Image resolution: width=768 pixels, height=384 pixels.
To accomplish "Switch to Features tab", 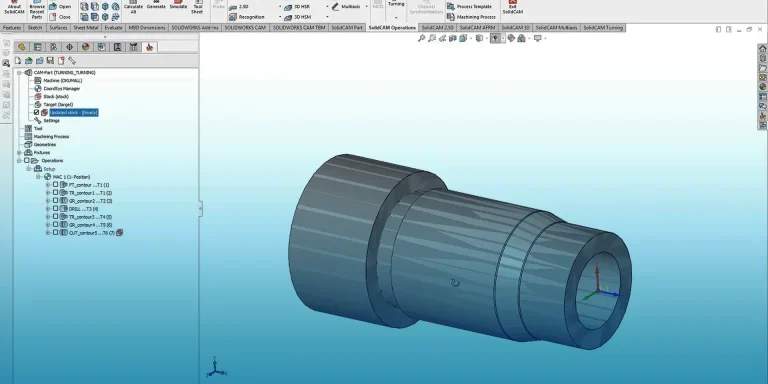I will (12, 28).
